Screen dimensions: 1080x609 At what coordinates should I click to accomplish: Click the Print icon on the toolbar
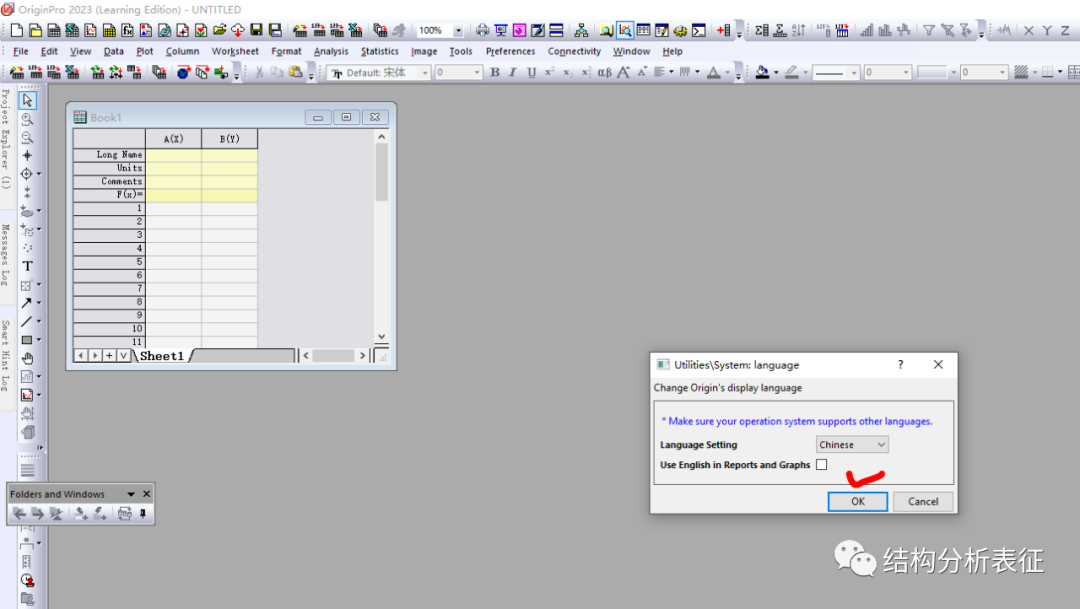coord(482,30)
